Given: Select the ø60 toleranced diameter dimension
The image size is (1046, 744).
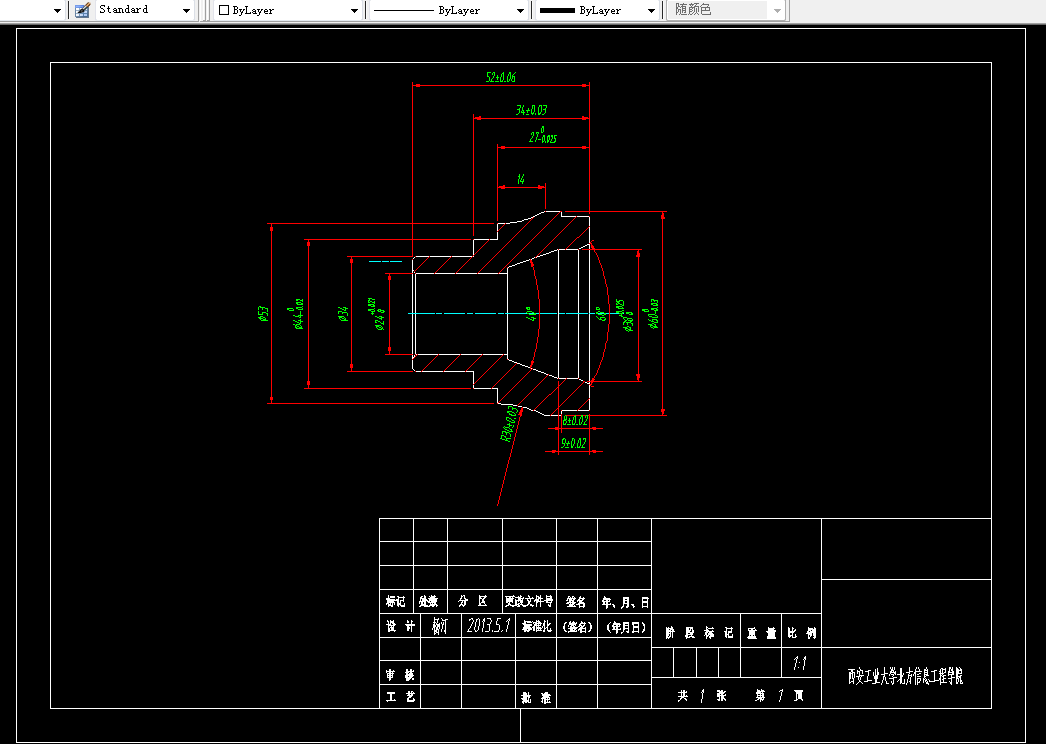Looking at the screenshot, I should point(650,314).
